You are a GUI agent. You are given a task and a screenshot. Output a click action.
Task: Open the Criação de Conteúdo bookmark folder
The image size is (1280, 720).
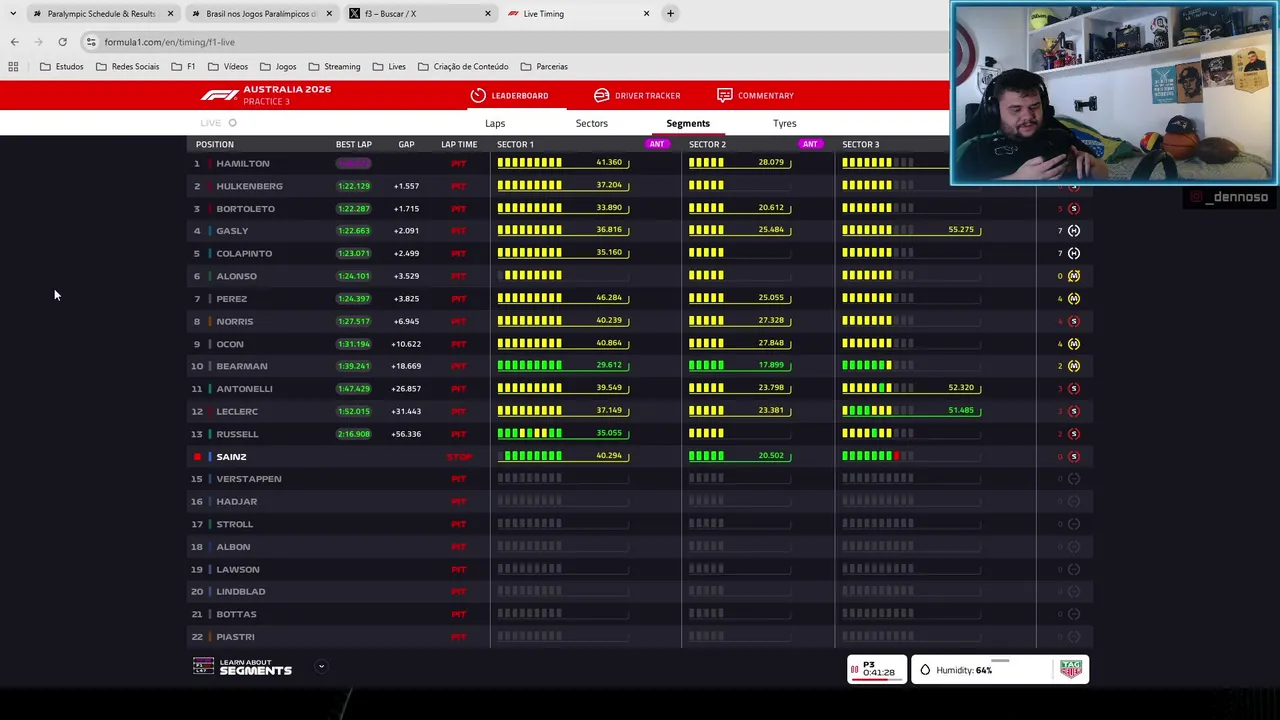(x=463, y=66)
